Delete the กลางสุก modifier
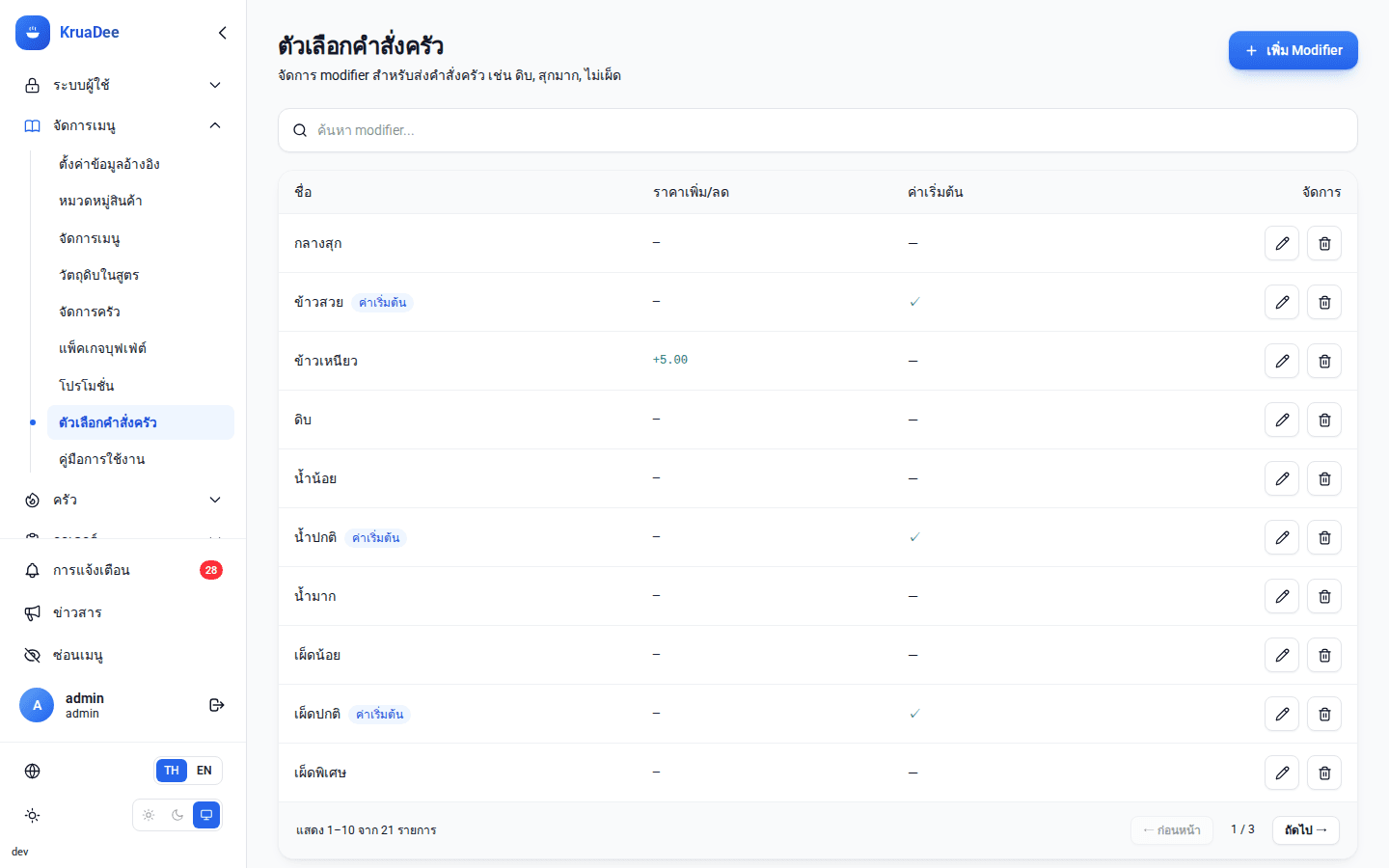 (1324, 243)
